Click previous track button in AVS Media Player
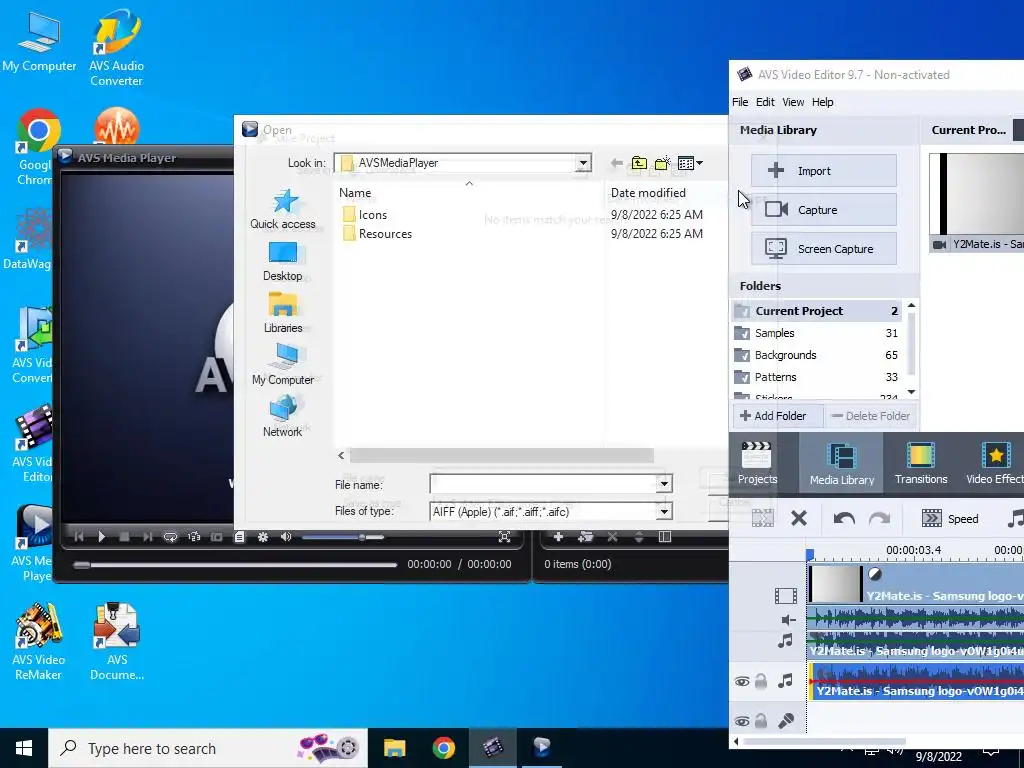The height and width of the screenshot is (768, 1024). click(x=79, y=537)
